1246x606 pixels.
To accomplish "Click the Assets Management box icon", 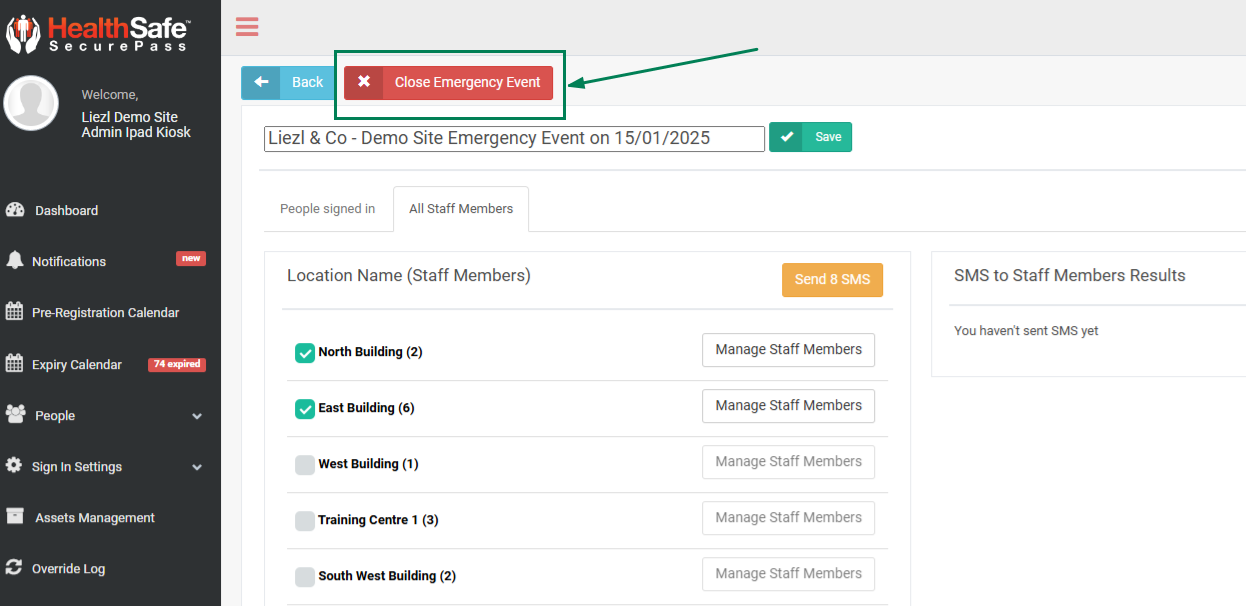I will 15,517.
